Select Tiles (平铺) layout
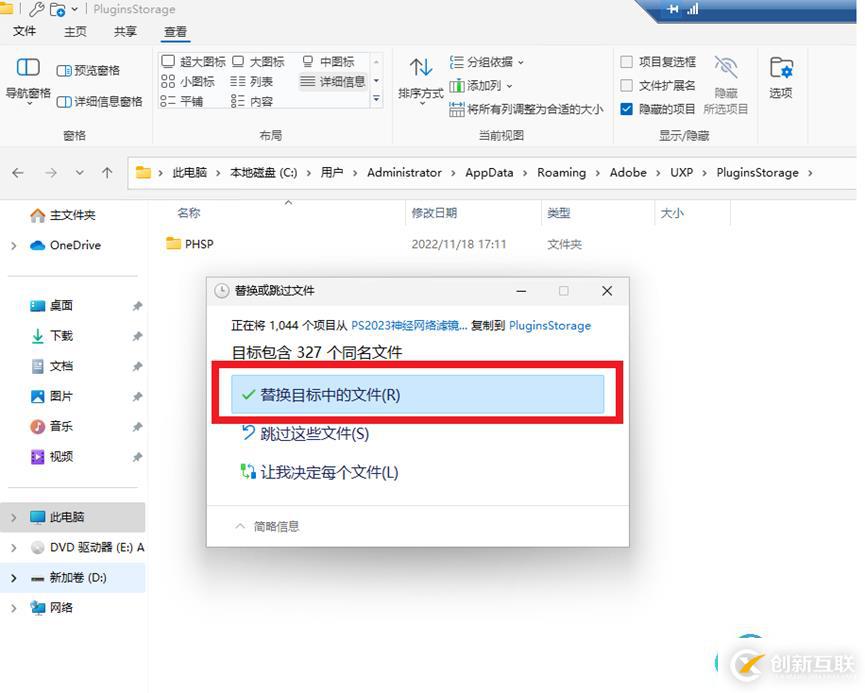This screenshot has height=693, width=865. tap(182, 102)
